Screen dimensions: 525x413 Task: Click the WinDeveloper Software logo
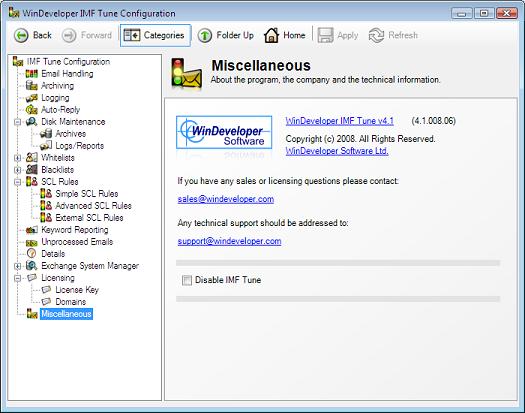click(x=224, y=132)
